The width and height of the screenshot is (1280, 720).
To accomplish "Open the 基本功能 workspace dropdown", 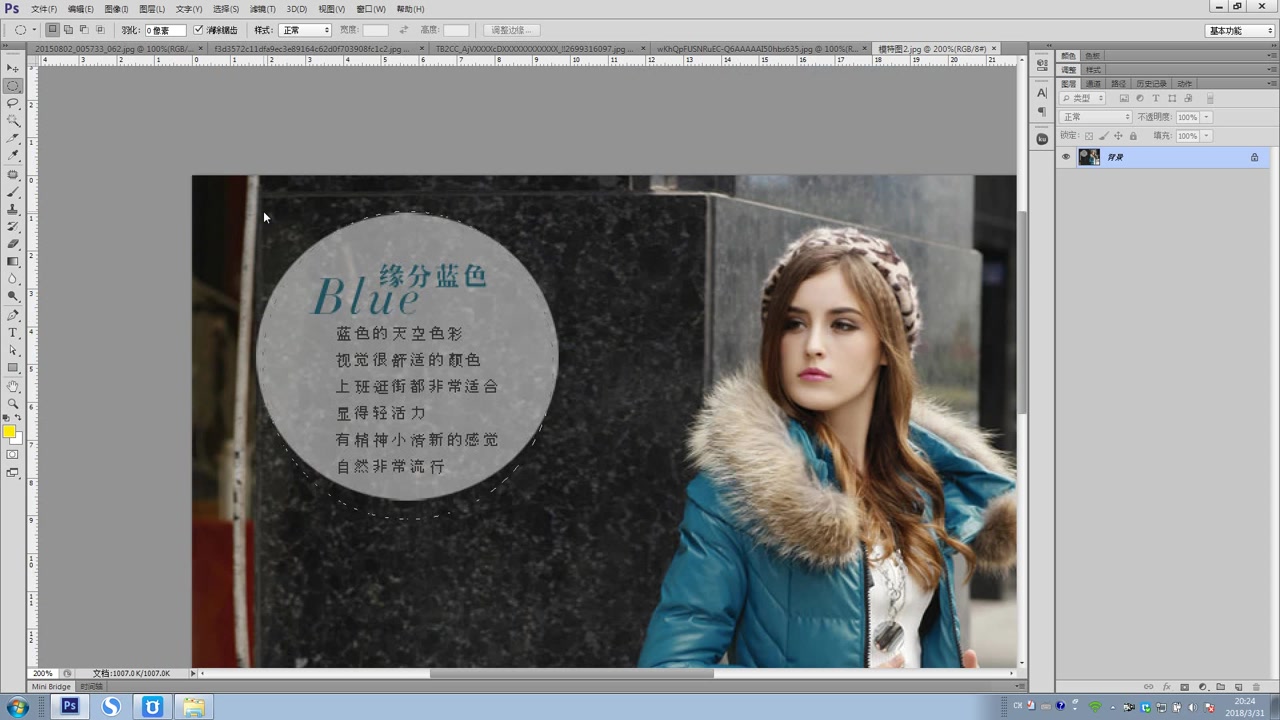I will tap(1239, 30).
